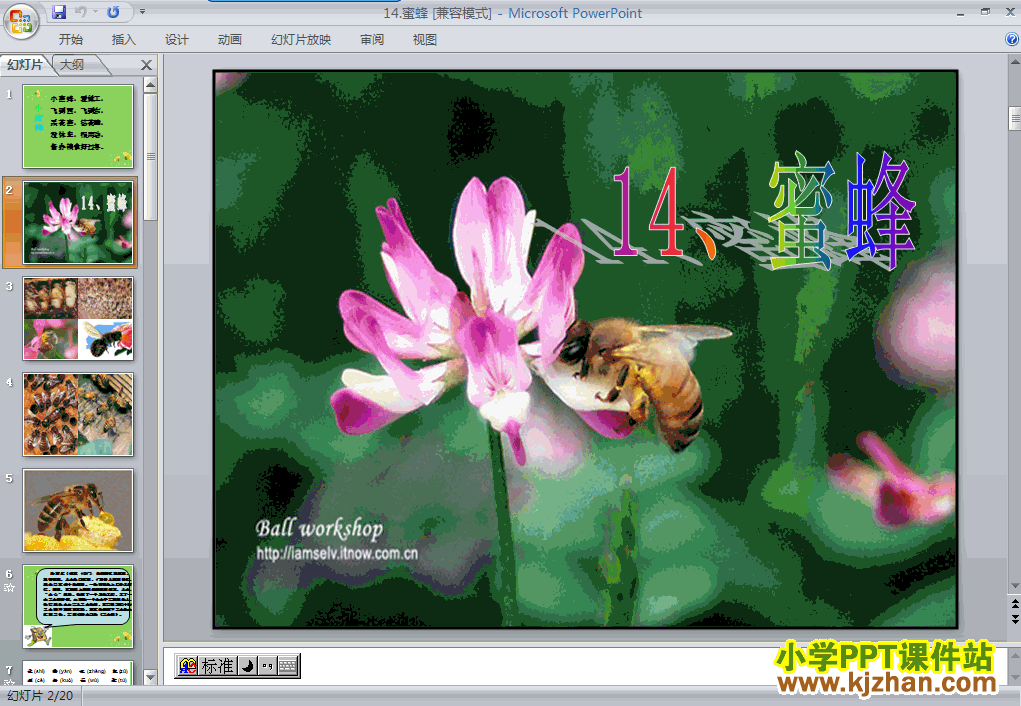Switch to the 幻灯片 pane tab
The width and height of the screenshot is (1021, 706).
[25, 64]
